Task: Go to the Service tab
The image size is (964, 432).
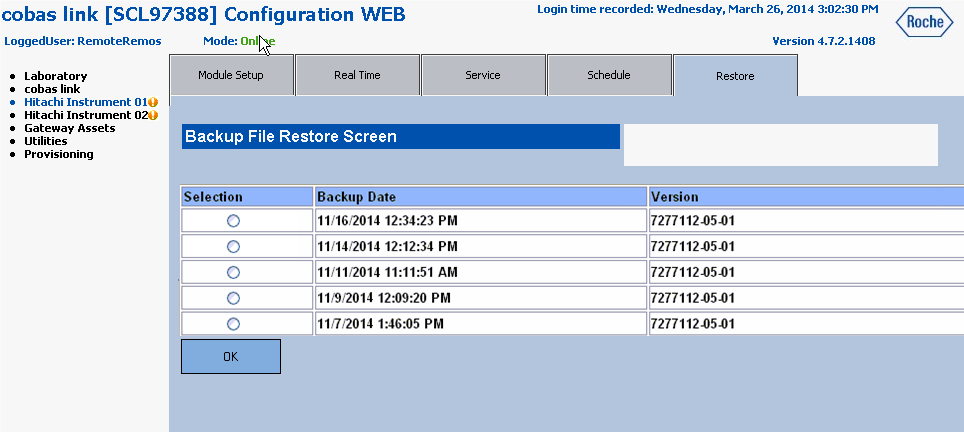Action: (483, 75)
